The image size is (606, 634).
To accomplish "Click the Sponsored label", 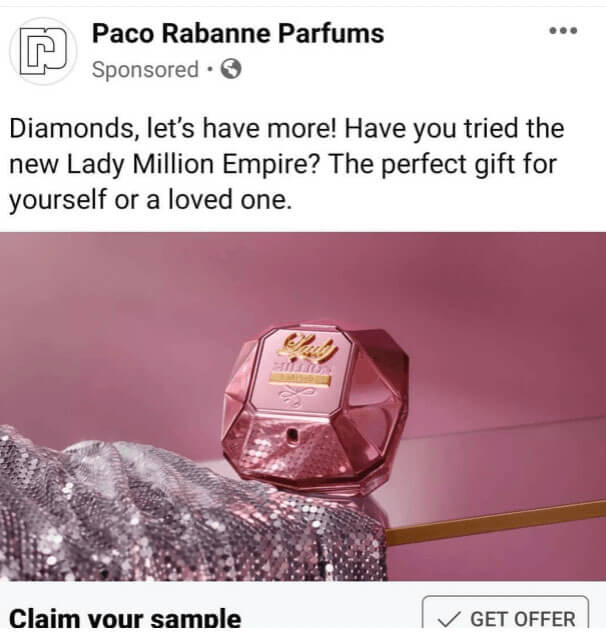I will [145, 70].
